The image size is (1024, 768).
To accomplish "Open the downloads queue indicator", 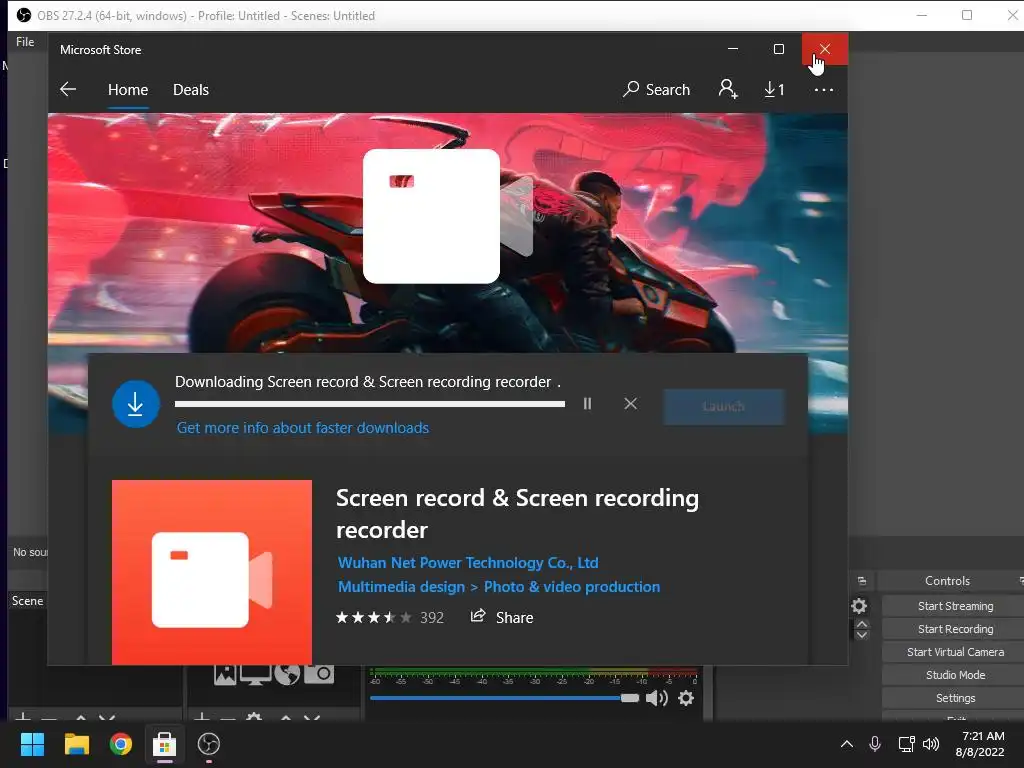I will click(x=775, y=89).
